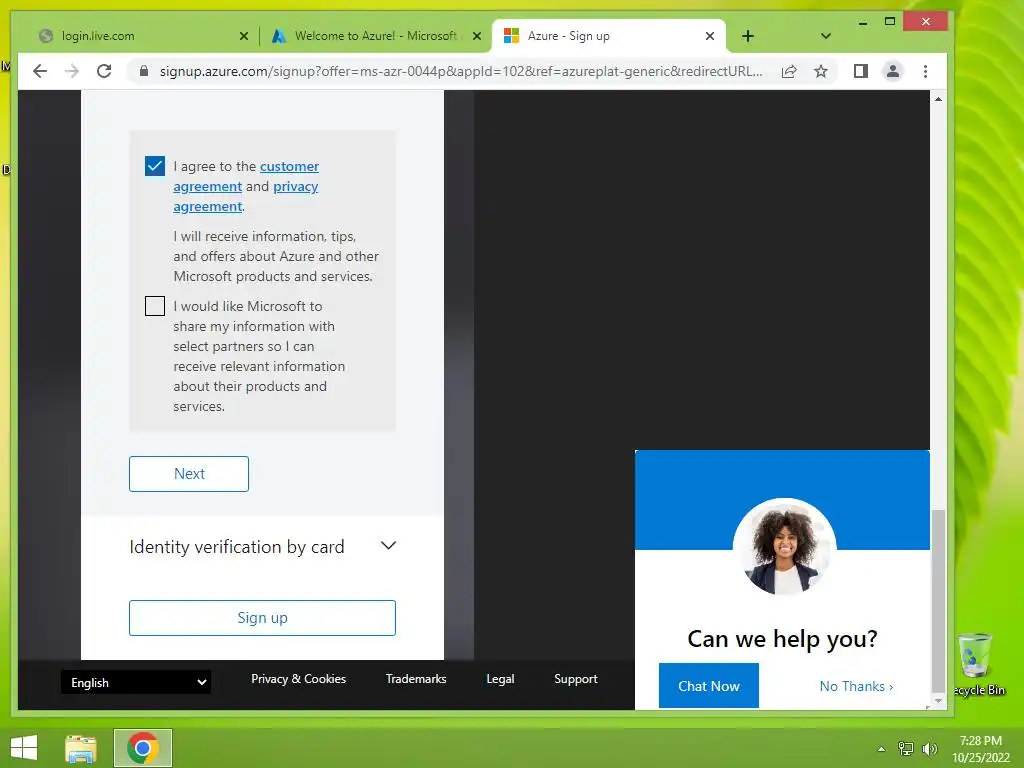
Task: Click the scrollbar up arrow
Action: [938, 99]
